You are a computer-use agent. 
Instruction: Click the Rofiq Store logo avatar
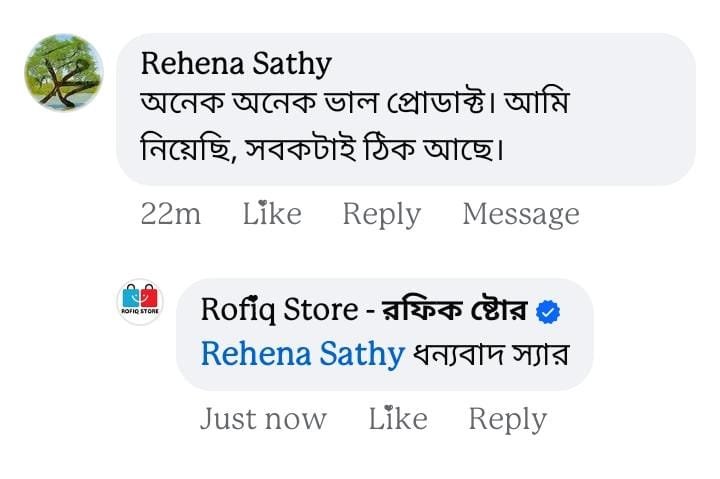[140, 302]
